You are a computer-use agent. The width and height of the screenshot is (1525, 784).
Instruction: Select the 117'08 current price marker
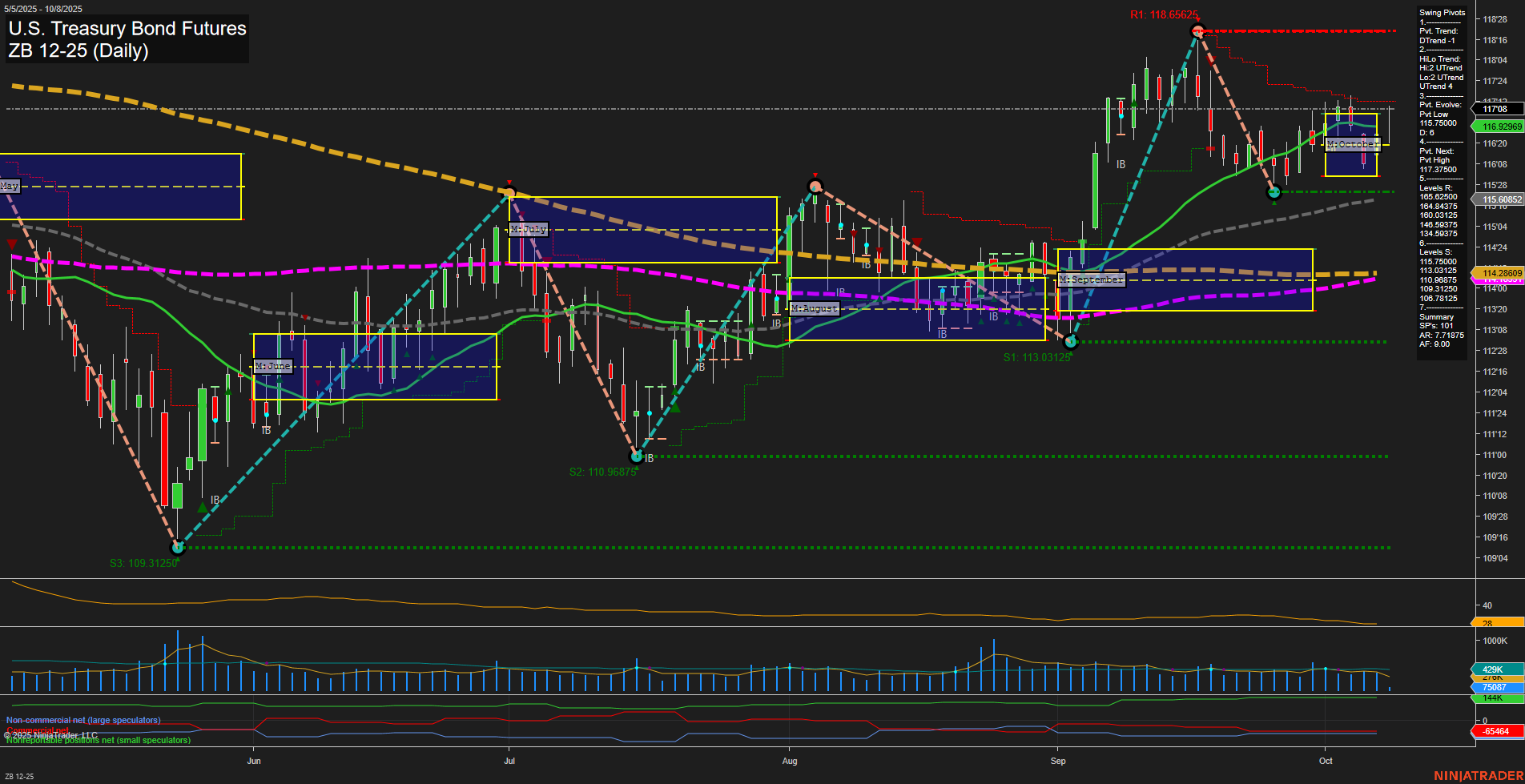pyautogui.click(x=1495, y=109)
